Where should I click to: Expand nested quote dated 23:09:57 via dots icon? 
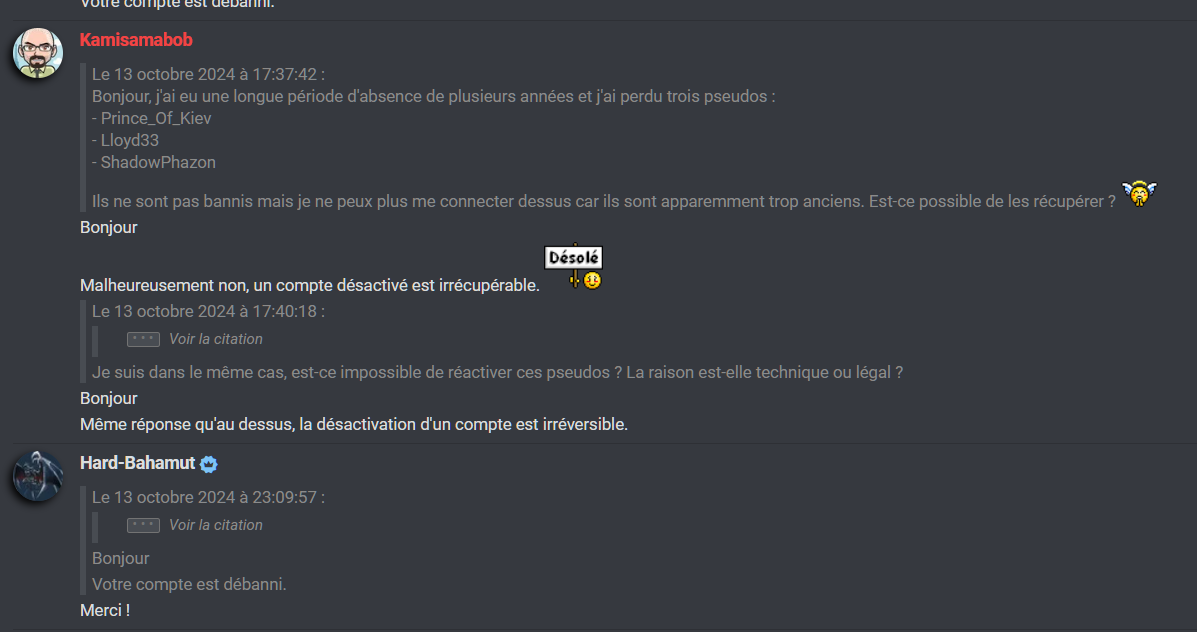click(144, 525)
